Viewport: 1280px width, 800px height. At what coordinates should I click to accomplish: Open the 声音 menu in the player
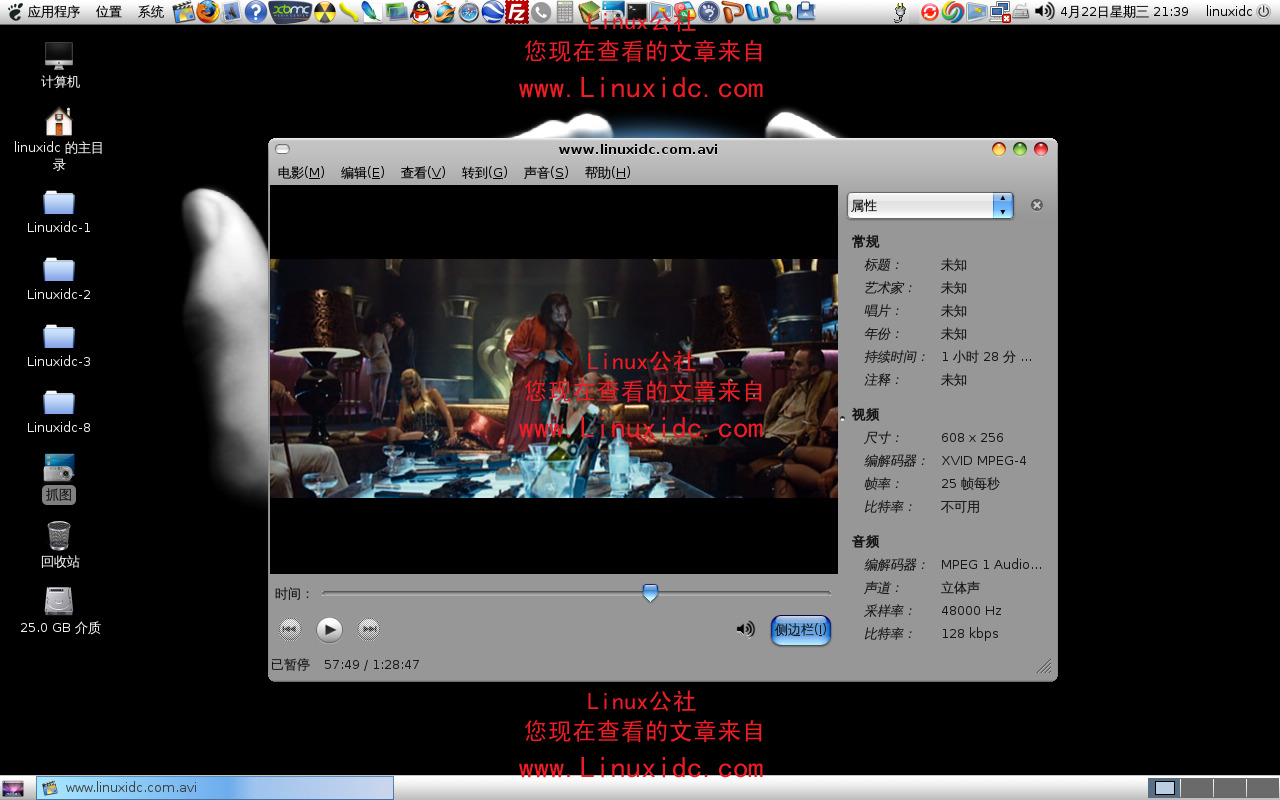546,172
